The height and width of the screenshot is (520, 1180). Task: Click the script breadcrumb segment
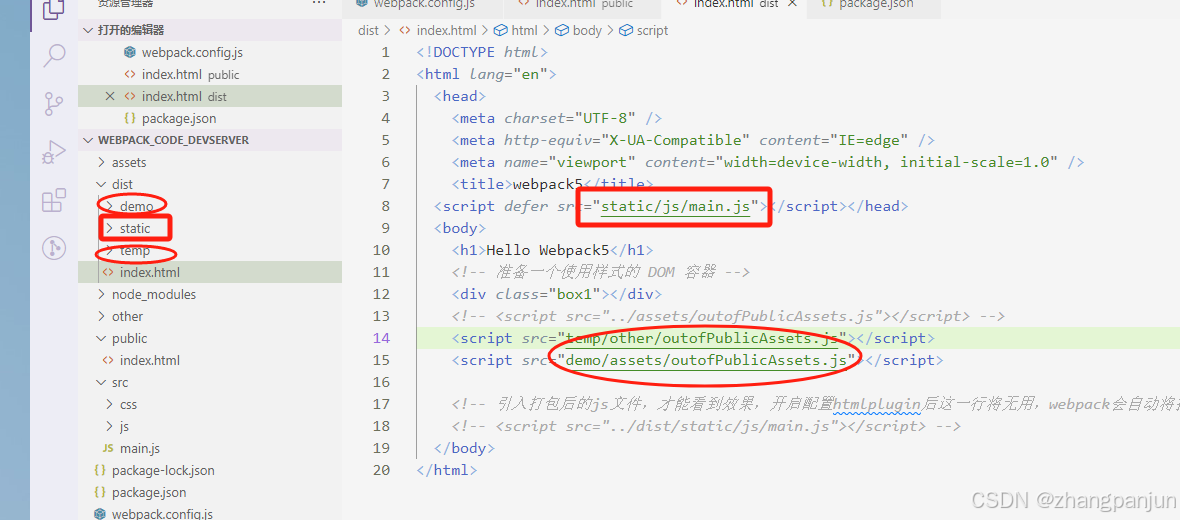[x=652, y=30]
